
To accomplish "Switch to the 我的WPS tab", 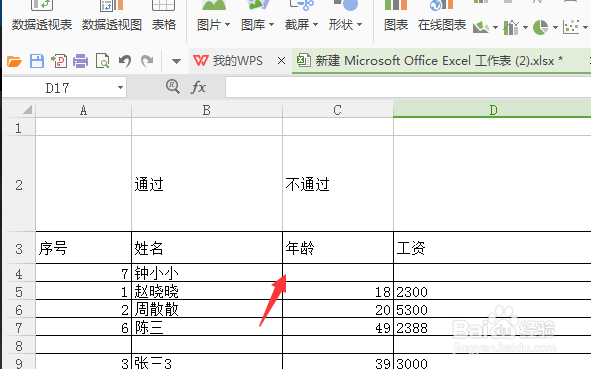I will tap(228, 61).
